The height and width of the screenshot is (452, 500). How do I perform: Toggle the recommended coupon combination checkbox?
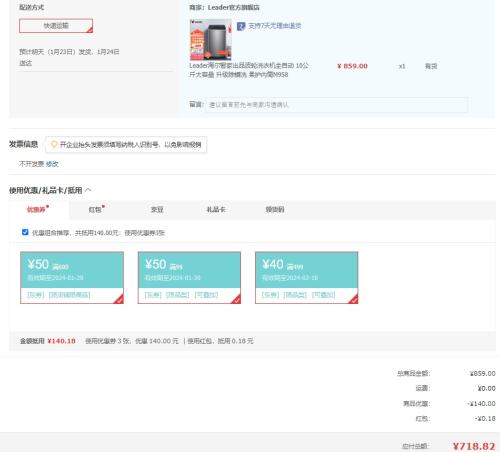pyautogui.click(x=25, y=232)
